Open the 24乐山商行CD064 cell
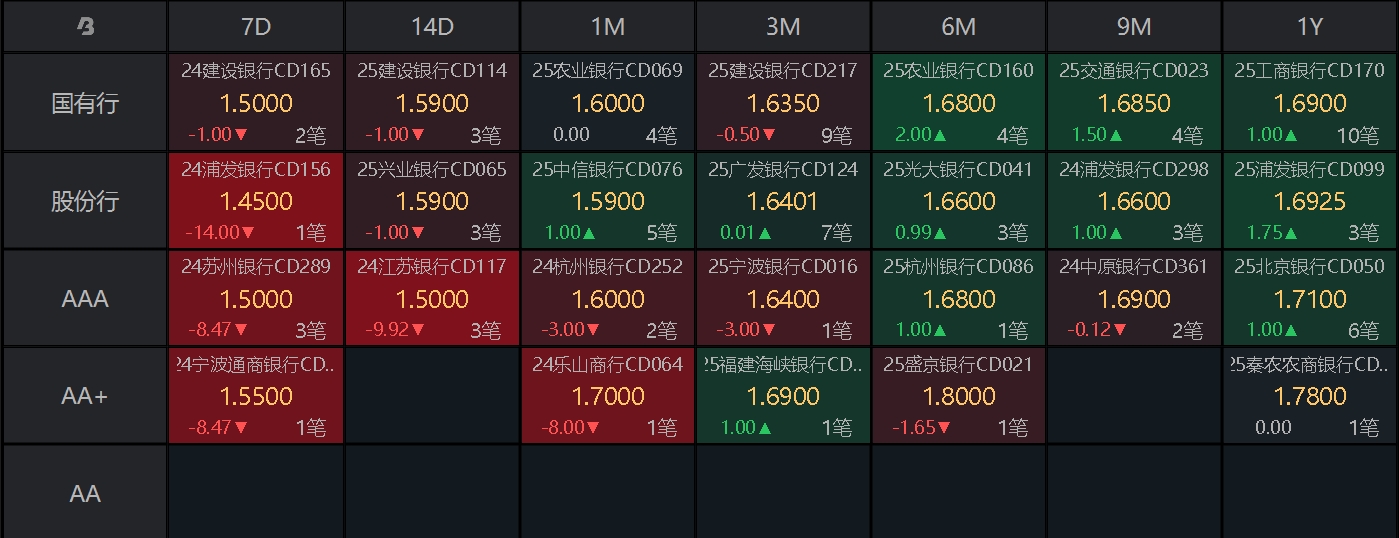The width and height of the screenshot is (1399, 538). pyautogui.click(x=608, y=396)
